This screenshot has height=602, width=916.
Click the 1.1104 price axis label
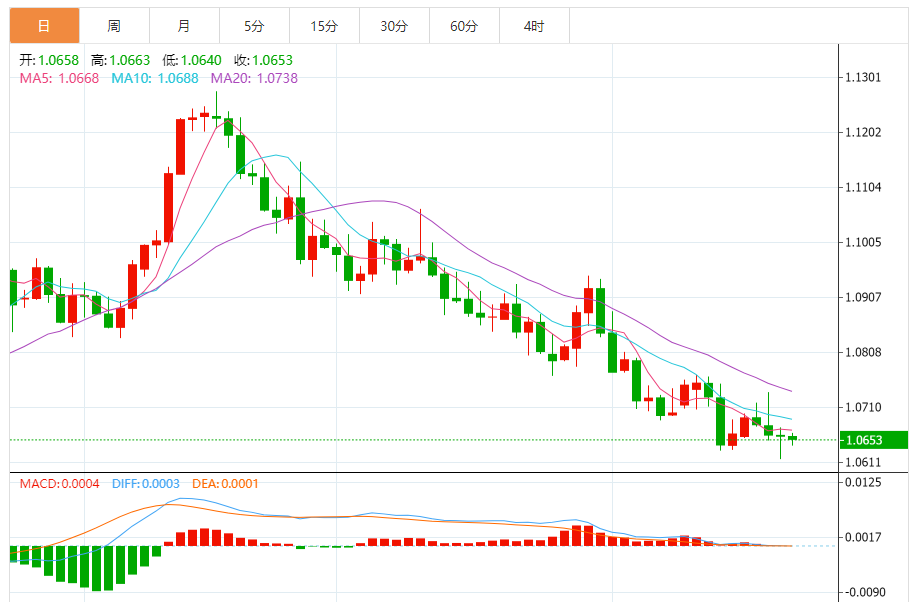click(x=863, y=188)
